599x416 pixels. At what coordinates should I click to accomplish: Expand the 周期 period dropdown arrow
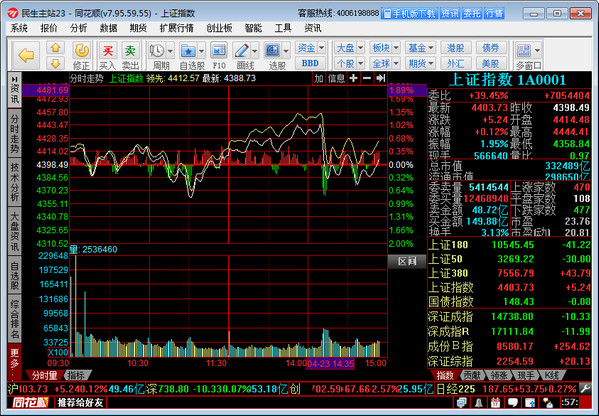pyautogui.click(x=170, y=50)
